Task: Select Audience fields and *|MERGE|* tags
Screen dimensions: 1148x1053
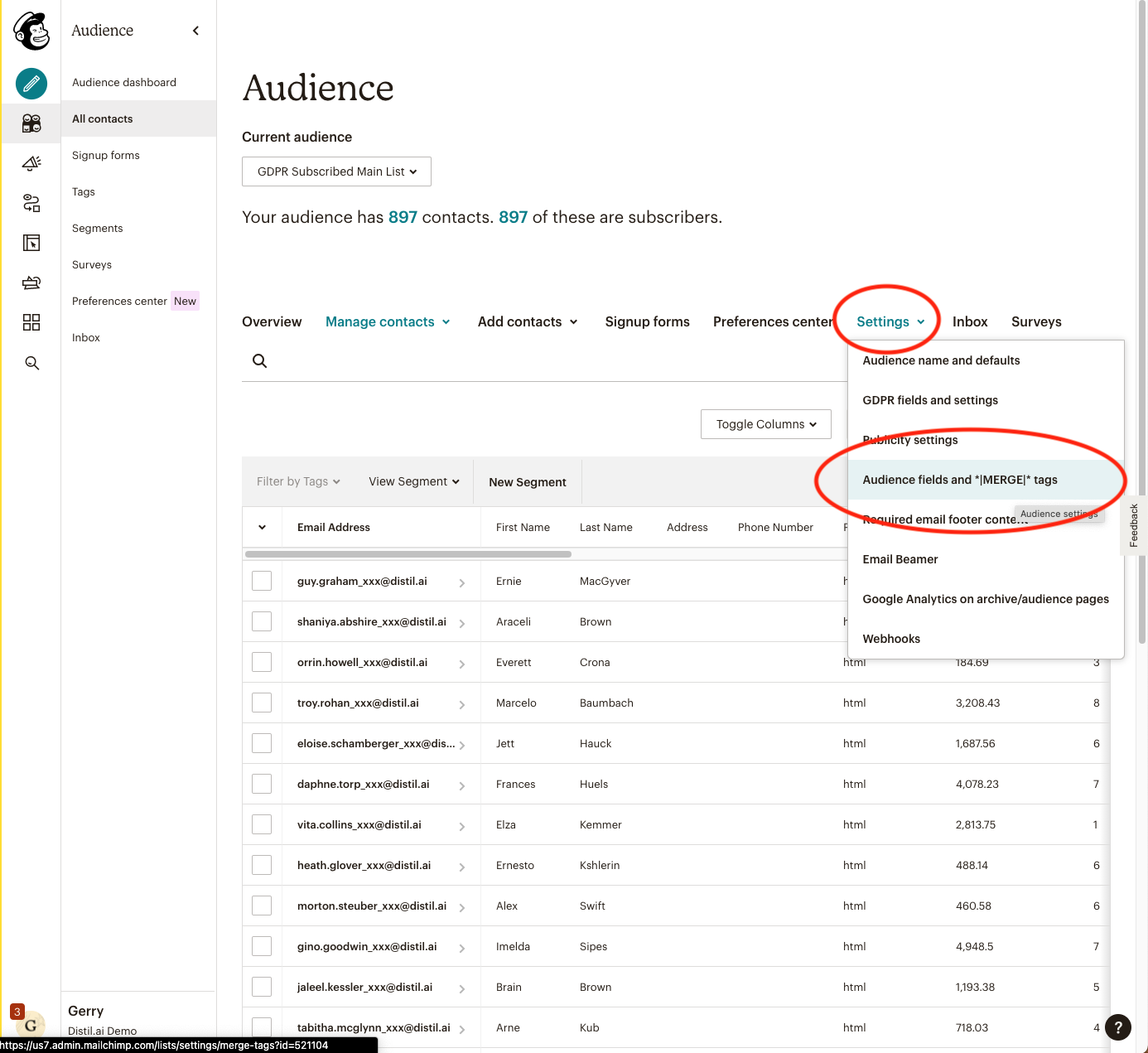Action: click(x=986, y=480)
